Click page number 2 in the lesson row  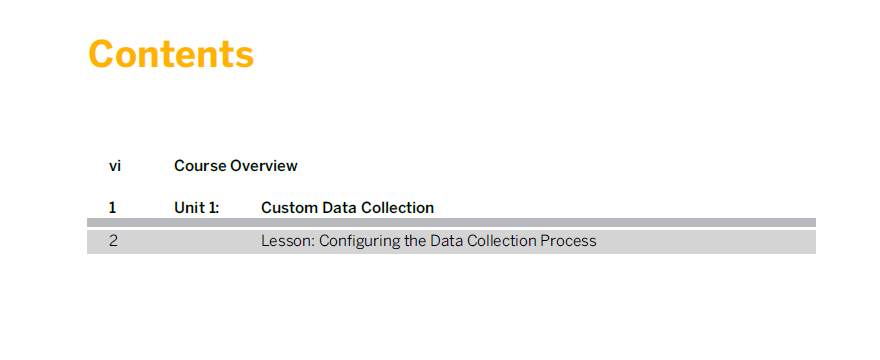(113, 241)
